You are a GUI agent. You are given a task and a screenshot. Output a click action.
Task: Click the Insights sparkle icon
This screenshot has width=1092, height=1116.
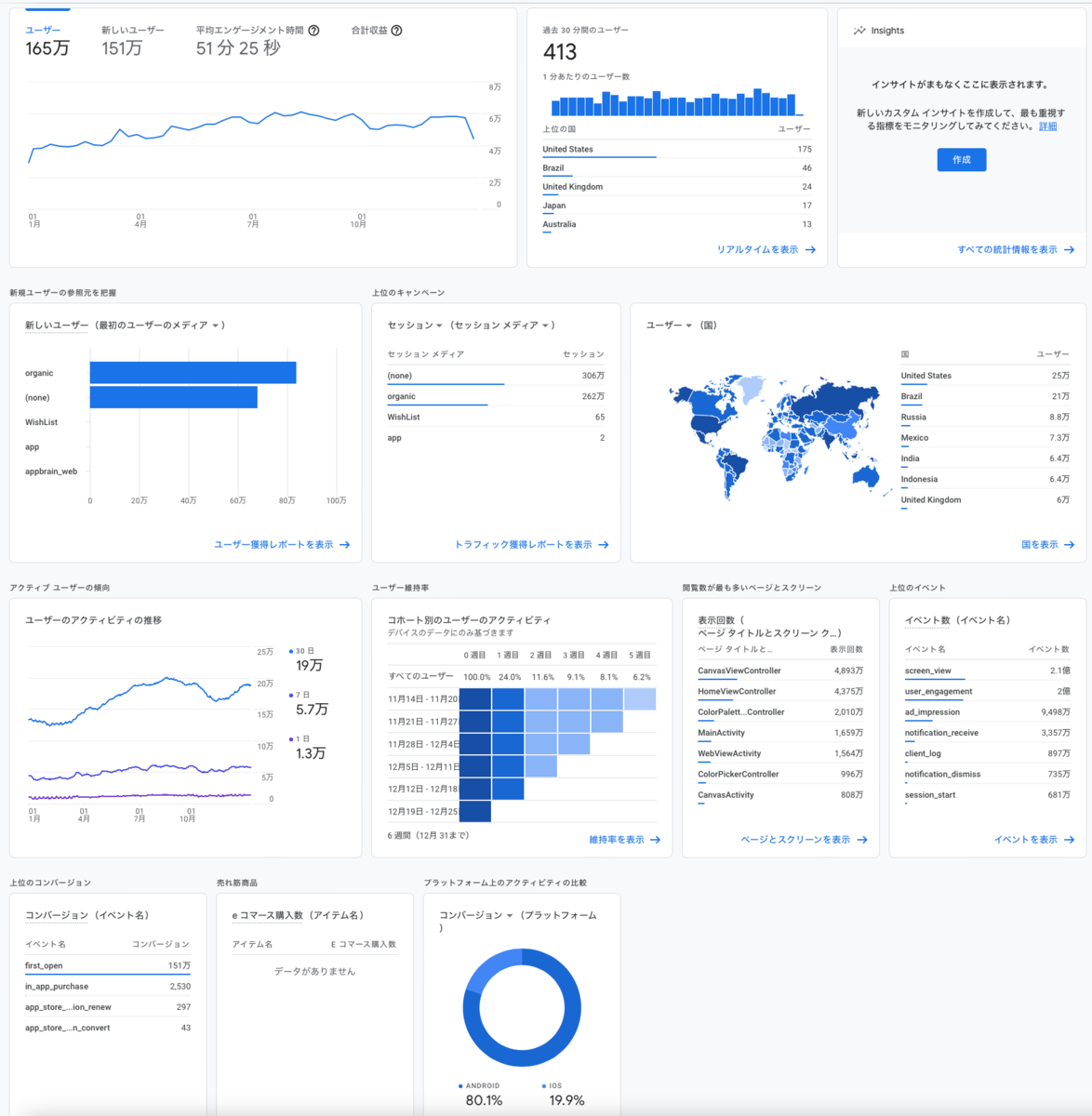click(x=859, y=31)
